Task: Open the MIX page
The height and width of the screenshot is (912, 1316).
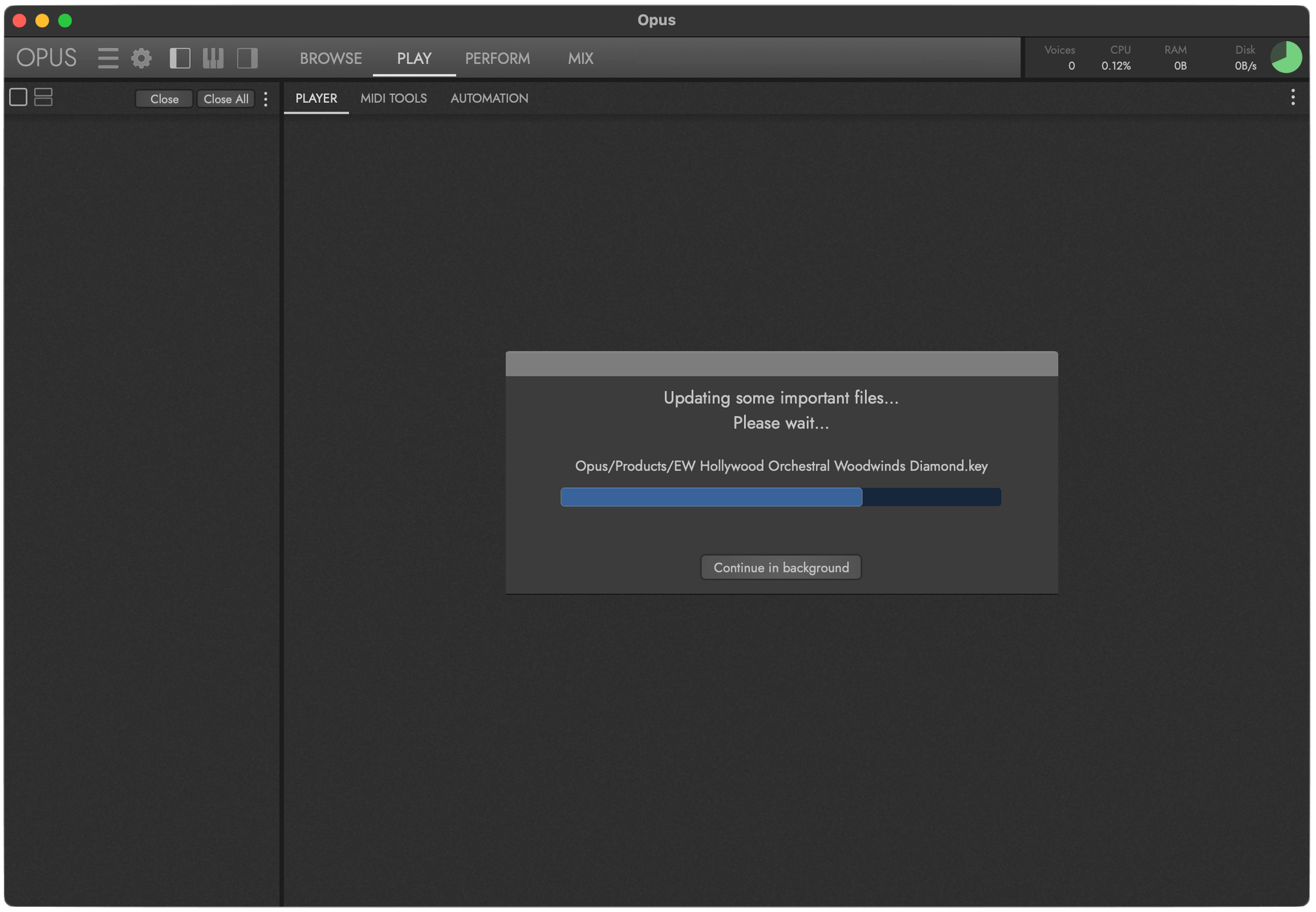Action: pos(581,58)
